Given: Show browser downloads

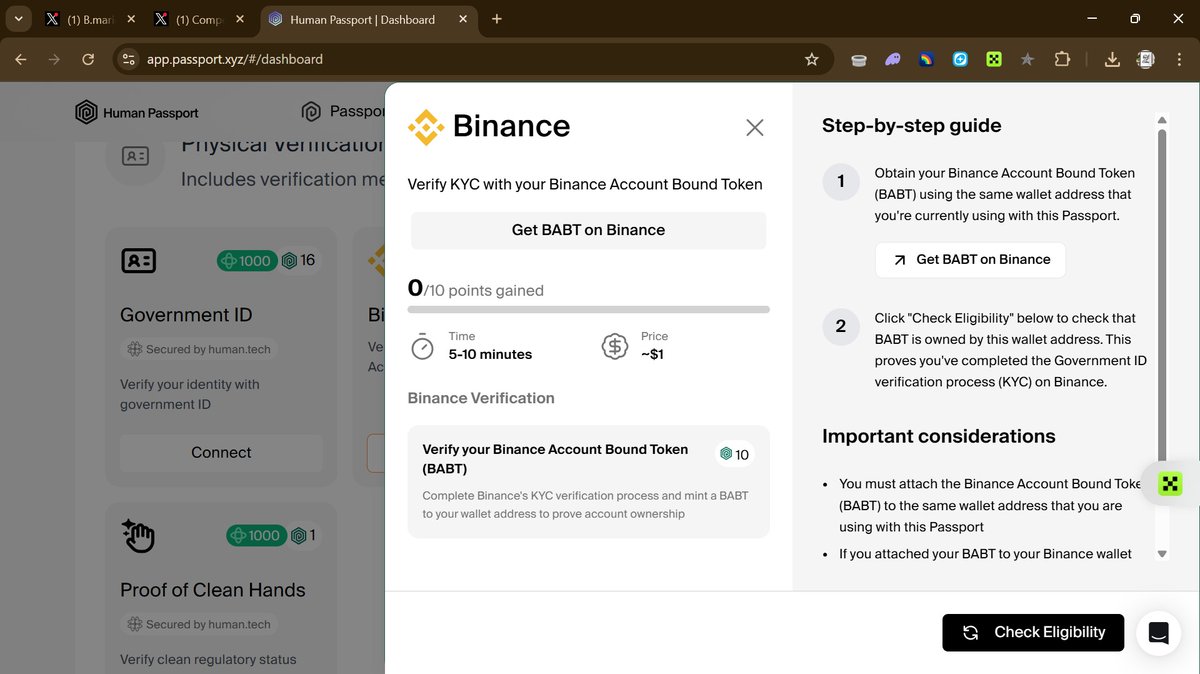Looking at the screenshot, I should point(1112,60).
